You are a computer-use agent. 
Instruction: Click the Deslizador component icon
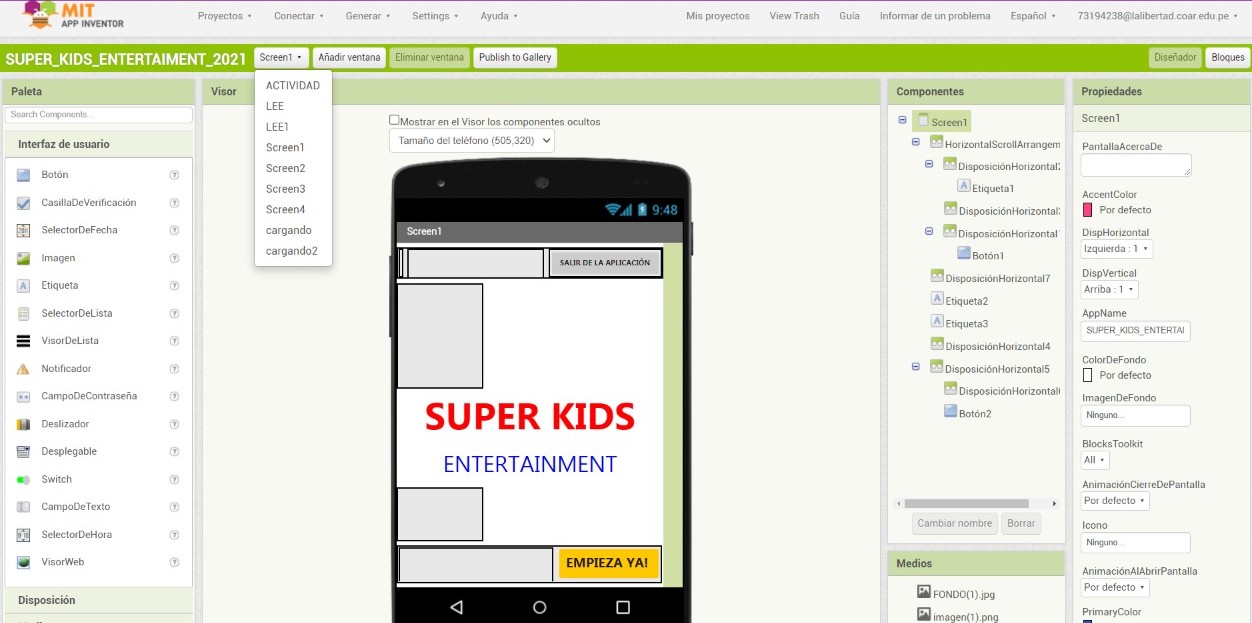click(x=23, y=424)
